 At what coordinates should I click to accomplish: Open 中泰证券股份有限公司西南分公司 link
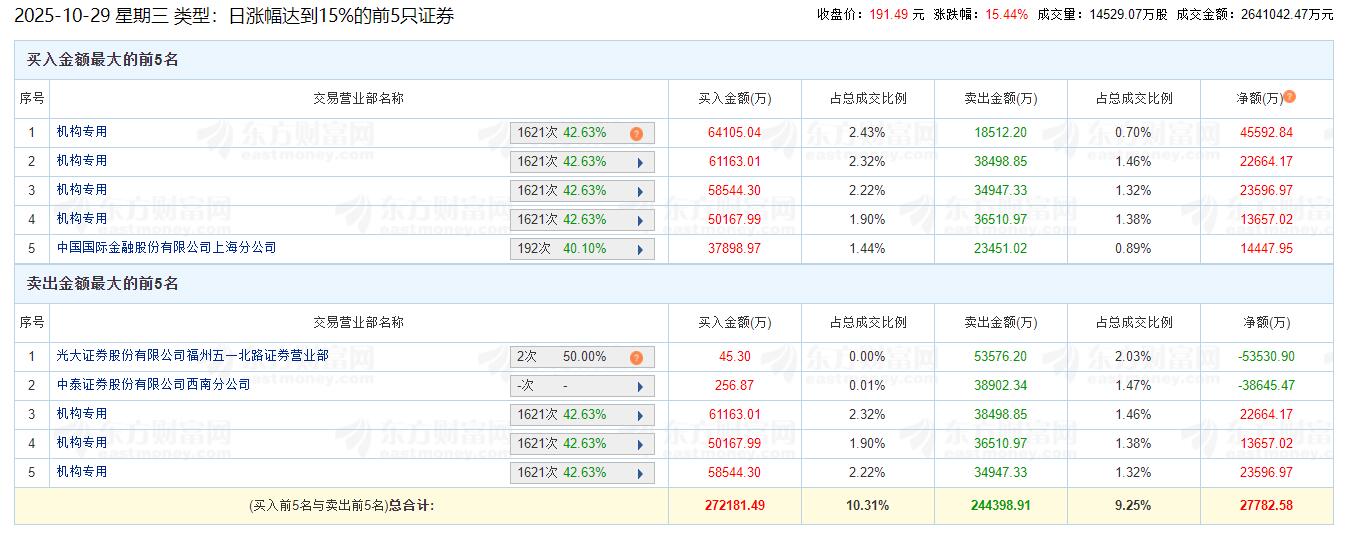pyautogui.click(x=153, y=385)
